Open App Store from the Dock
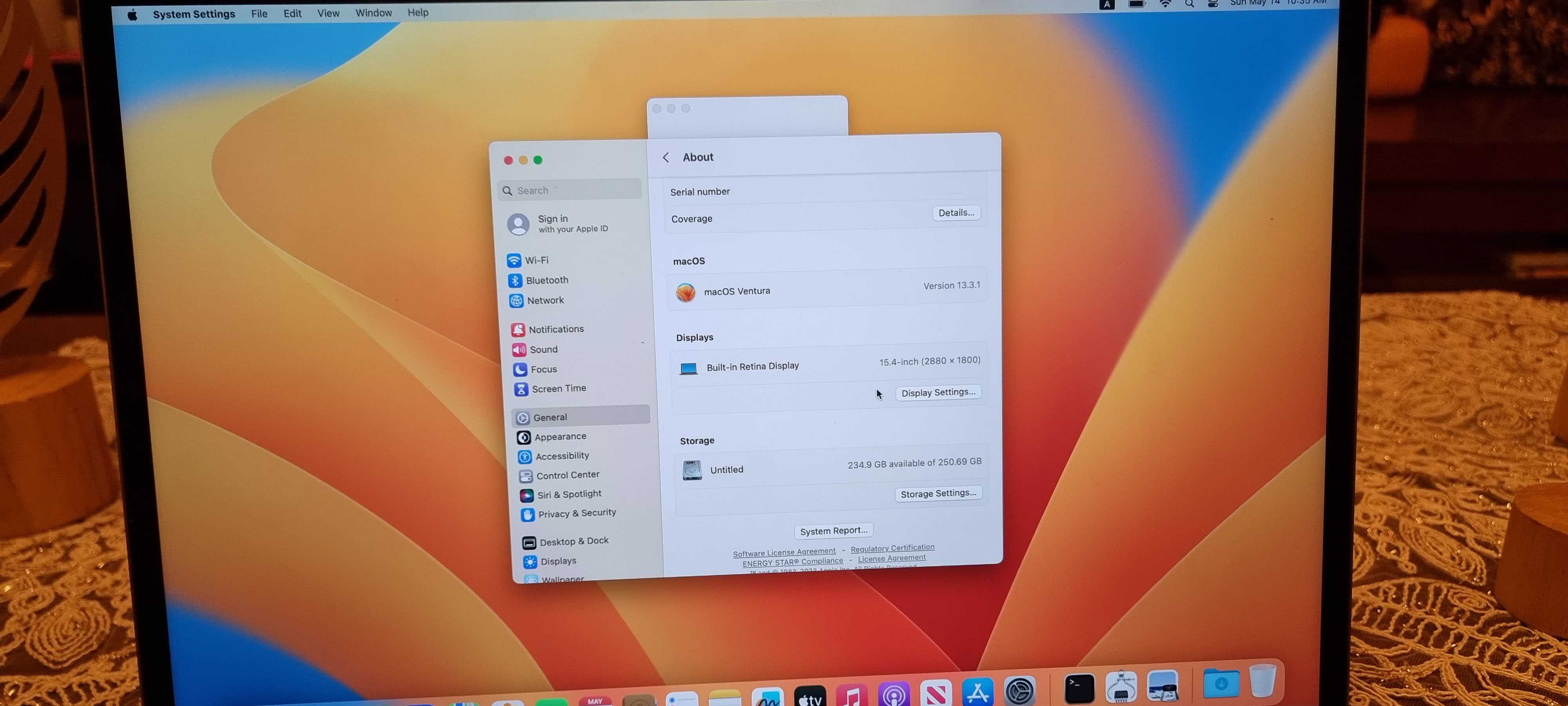Screen dimensions: 1568x706 (x=978, y=692)
